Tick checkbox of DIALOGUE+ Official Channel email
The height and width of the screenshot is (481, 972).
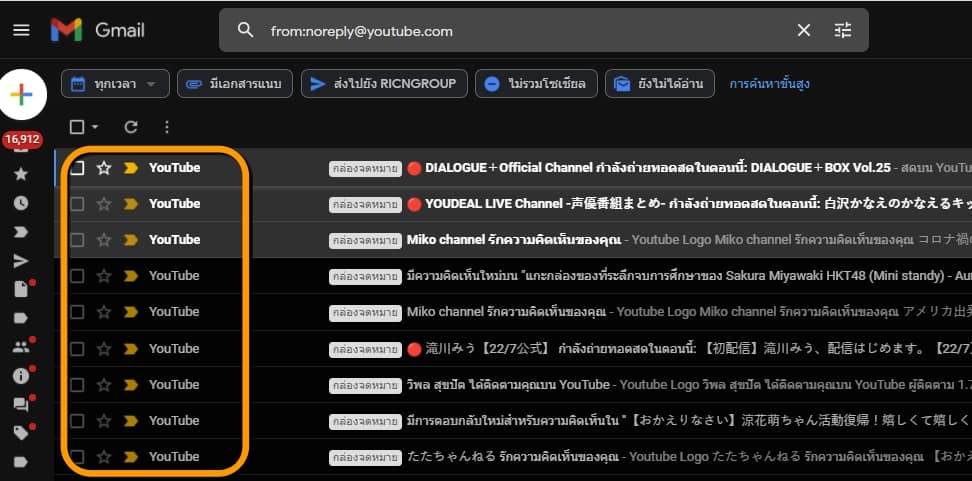point(77,168)
